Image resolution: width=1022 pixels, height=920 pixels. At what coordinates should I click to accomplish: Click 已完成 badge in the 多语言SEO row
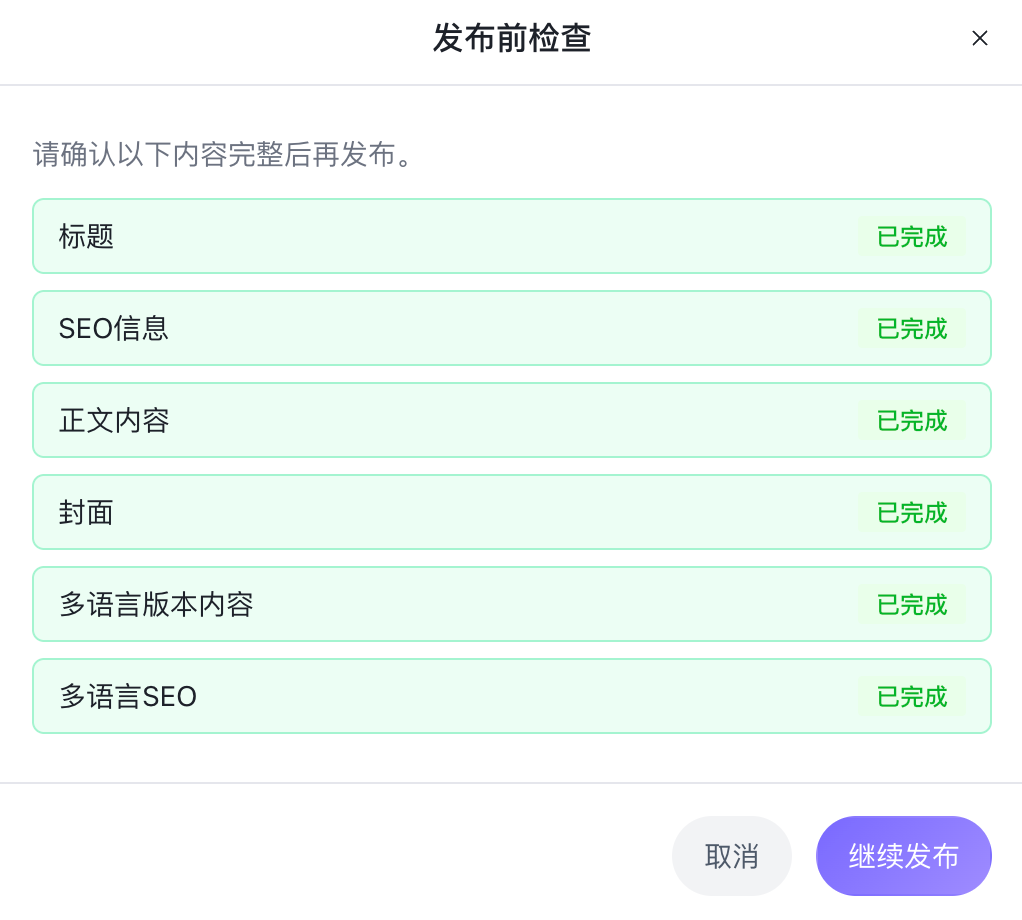tap(911, 697)
